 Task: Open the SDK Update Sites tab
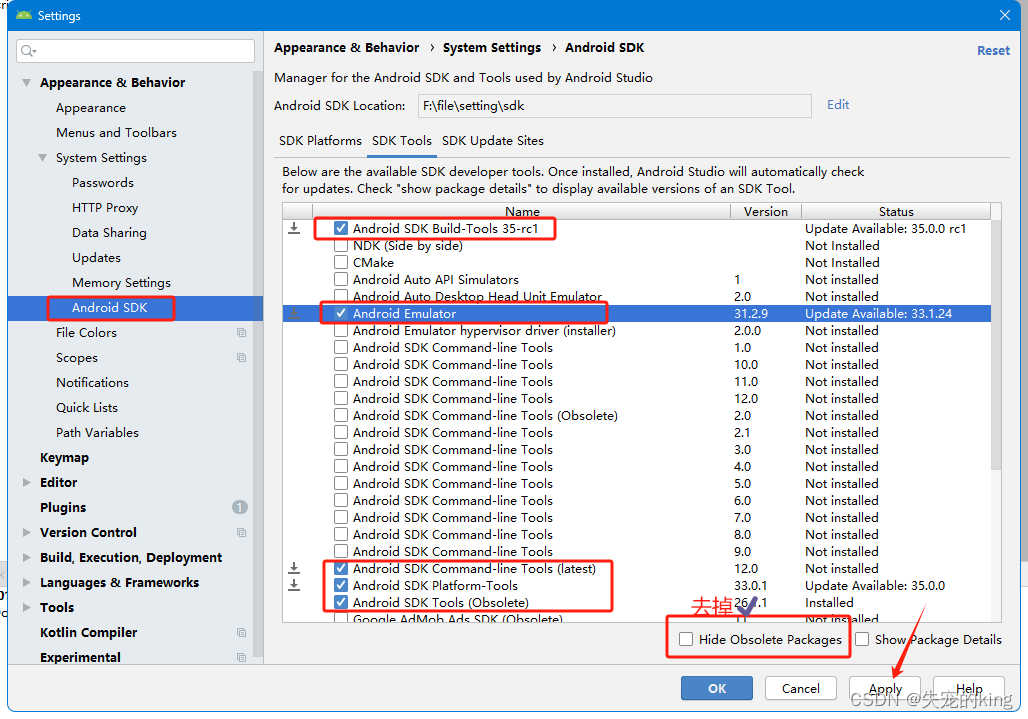pos(493,141)
